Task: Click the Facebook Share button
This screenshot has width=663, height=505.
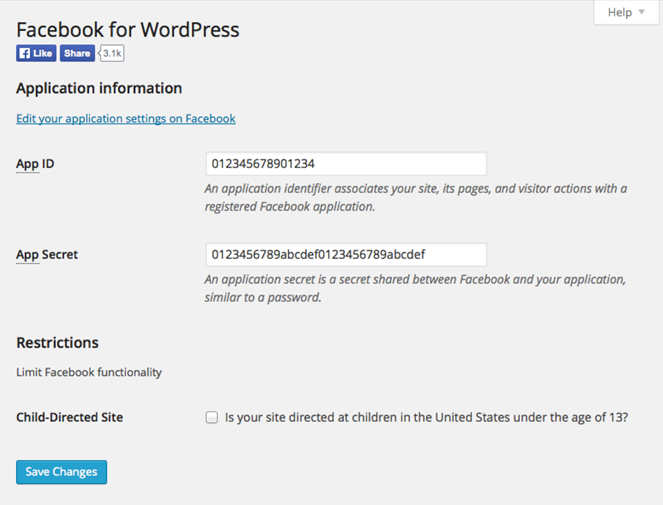Action: [77, 53]
